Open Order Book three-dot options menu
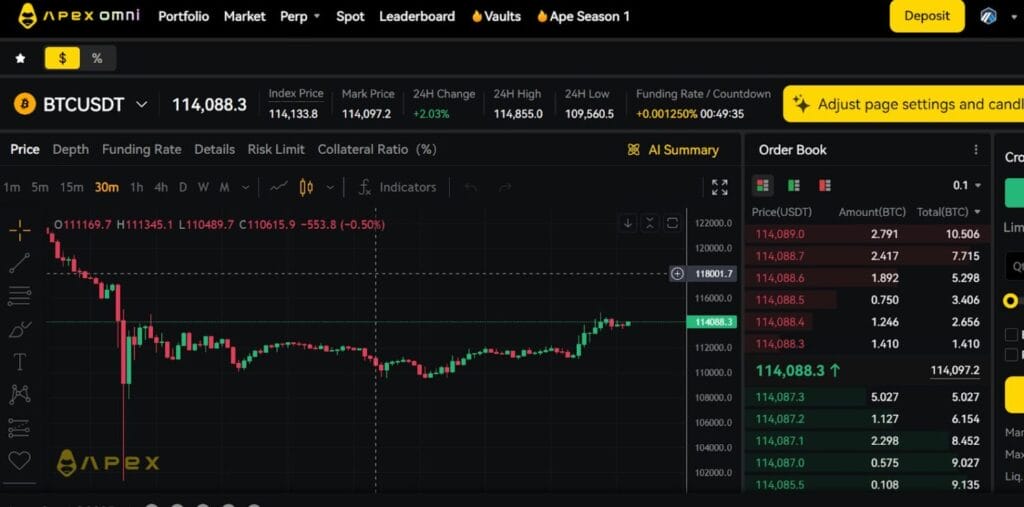The height and width of the screenshot is (507, 1024). 976,150
